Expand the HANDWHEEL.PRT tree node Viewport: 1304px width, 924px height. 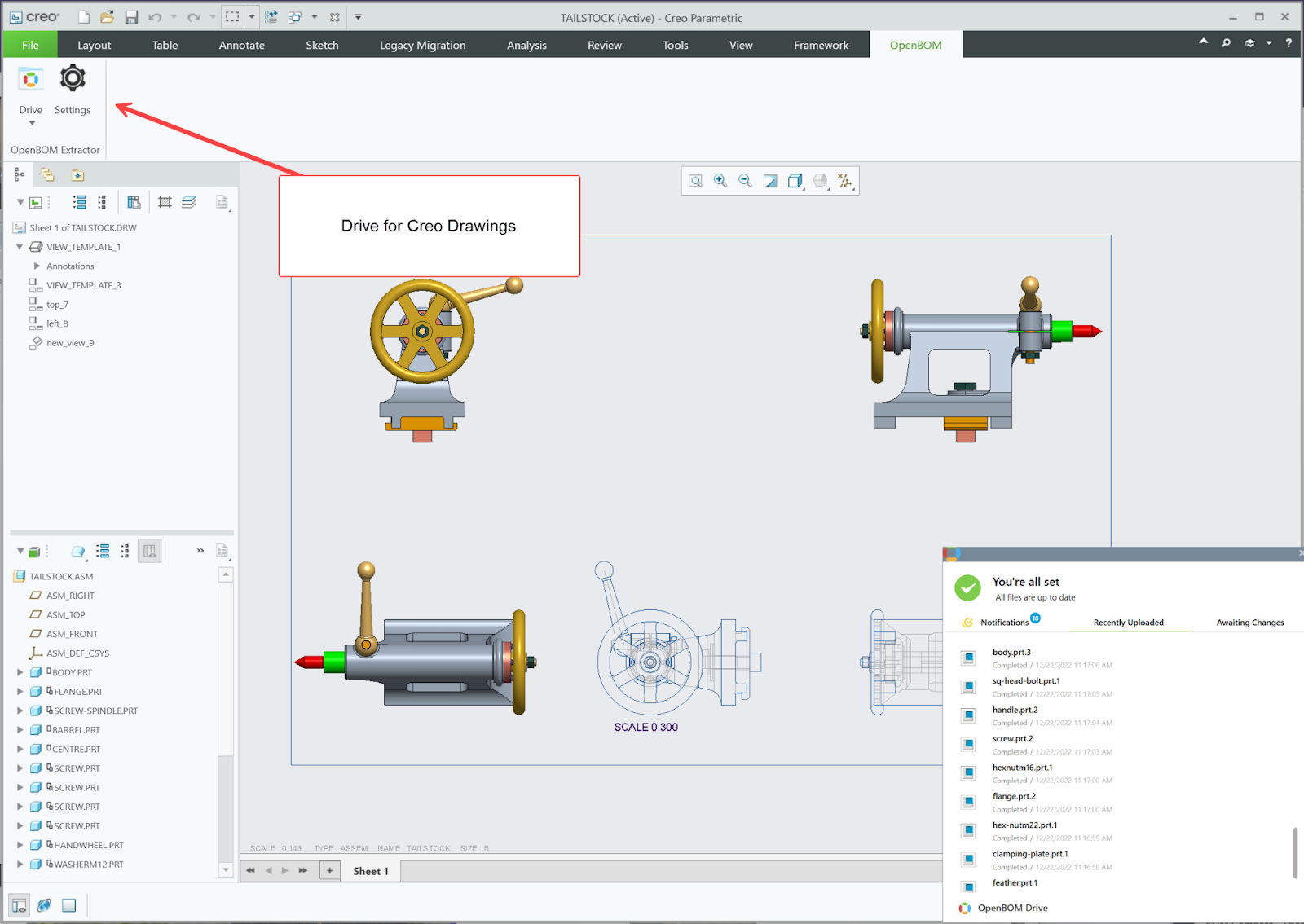pos(20,845)
